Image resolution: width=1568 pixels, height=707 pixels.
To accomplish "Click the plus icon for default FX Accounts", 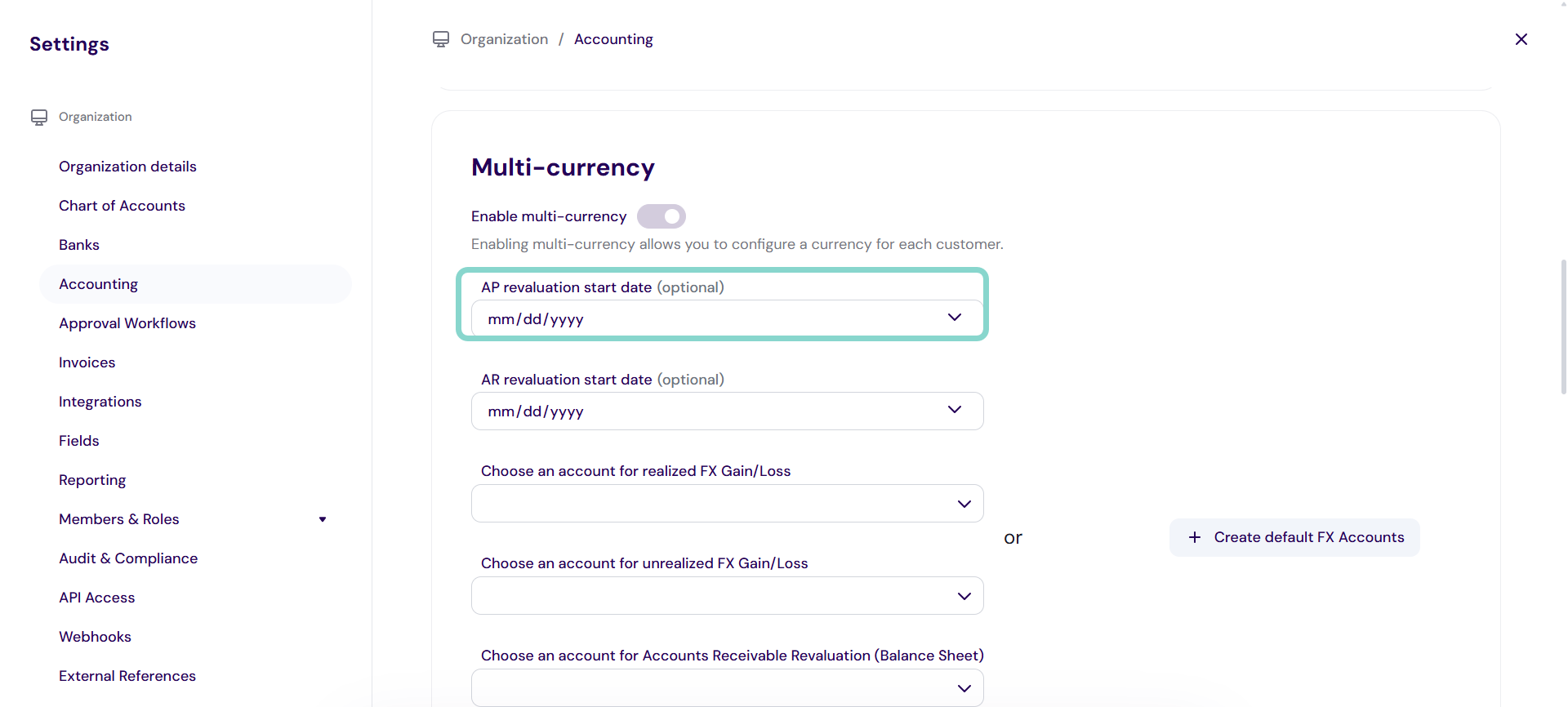I will coord(1195,537).
